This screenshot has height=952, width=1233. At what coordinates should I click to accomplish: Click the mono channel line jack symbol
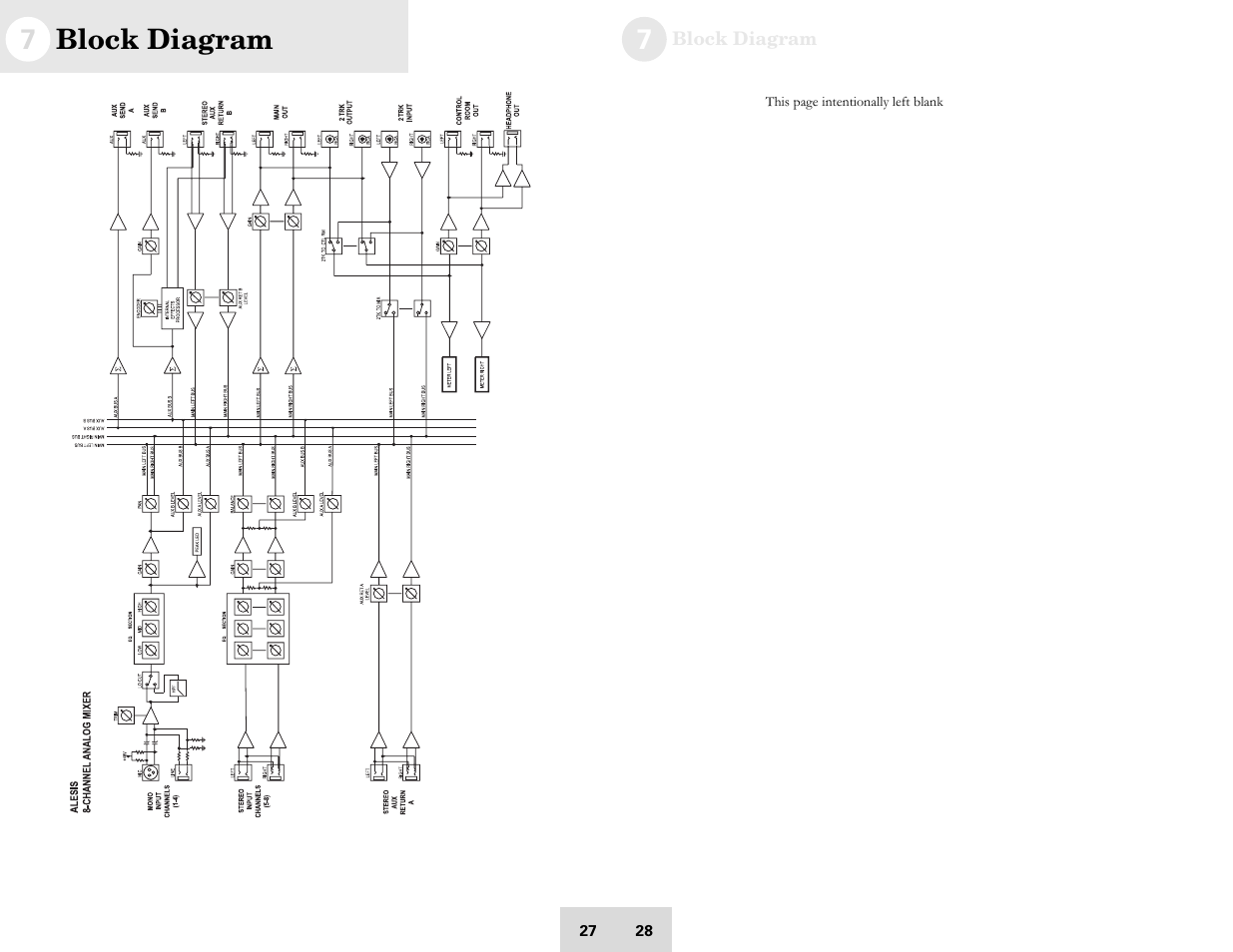tap(184, 771)
